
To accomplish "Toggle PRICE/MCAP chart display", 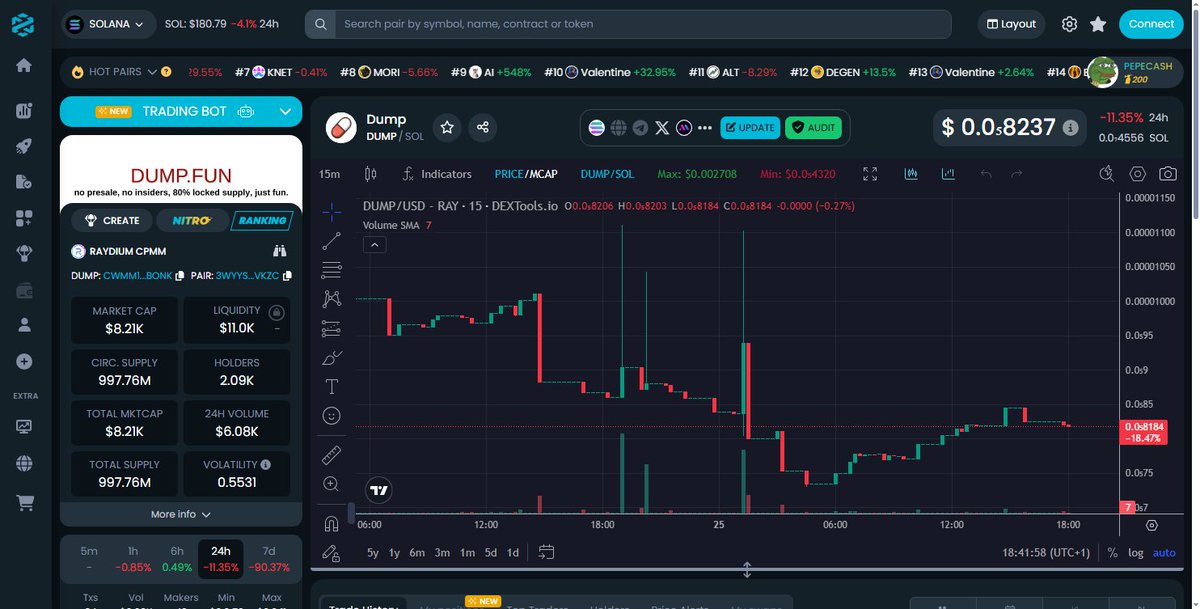I will (526, 174).
